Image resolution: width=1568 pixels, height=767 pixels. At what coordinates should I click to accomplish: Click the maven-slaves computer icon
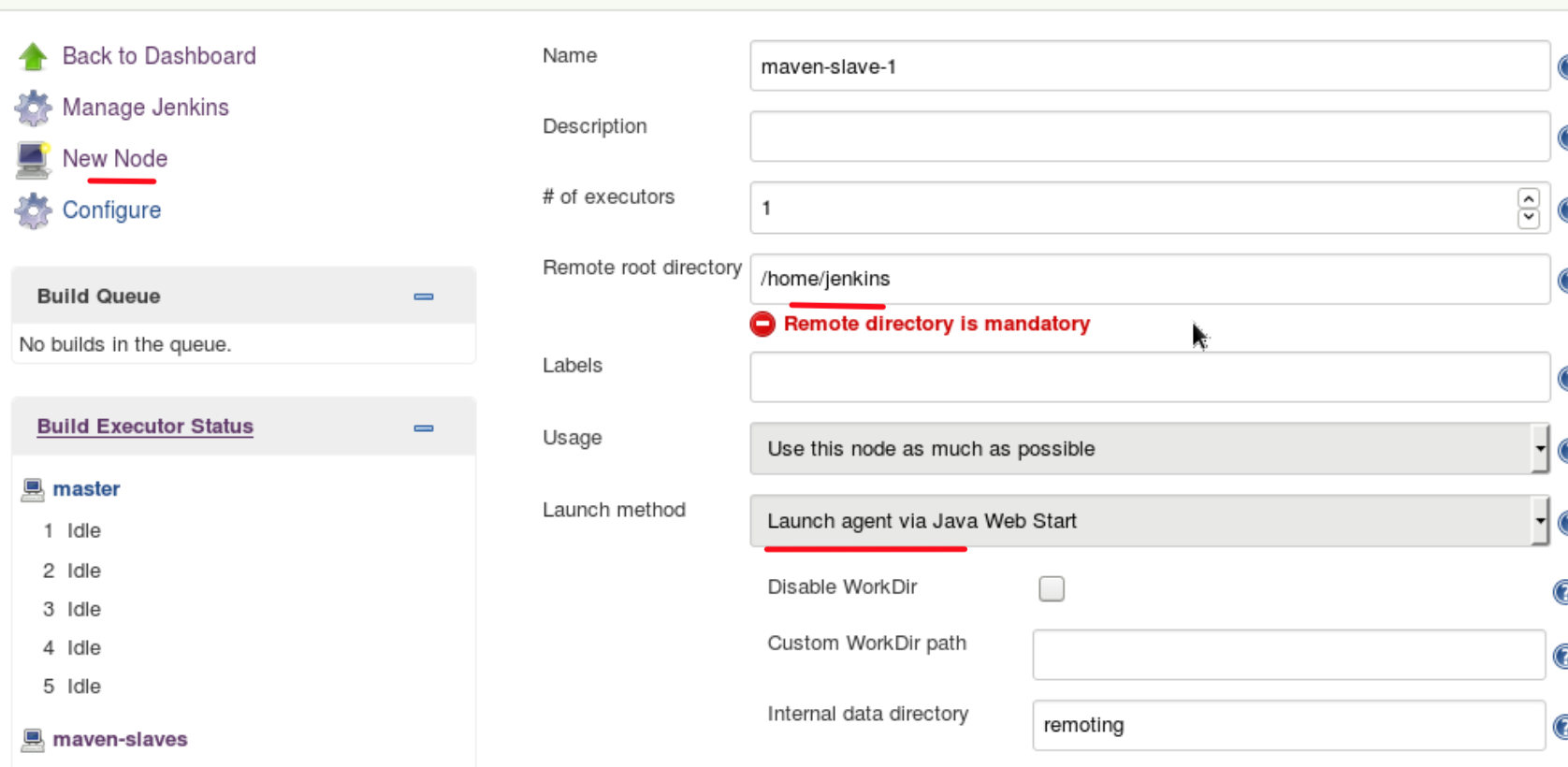[33, 740]
